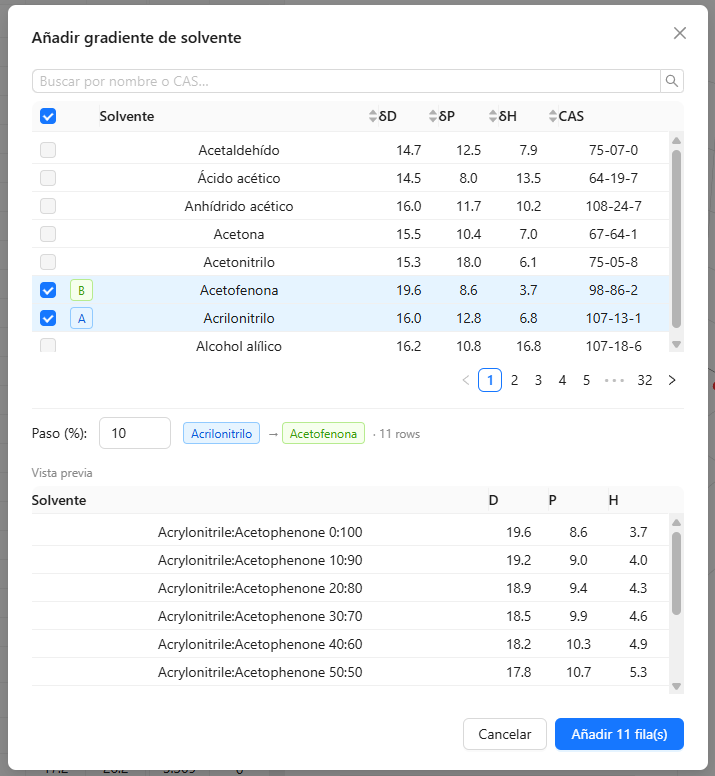Click the Cancelar button
This screenshot has height=776, width=715.
pos(505,734)
